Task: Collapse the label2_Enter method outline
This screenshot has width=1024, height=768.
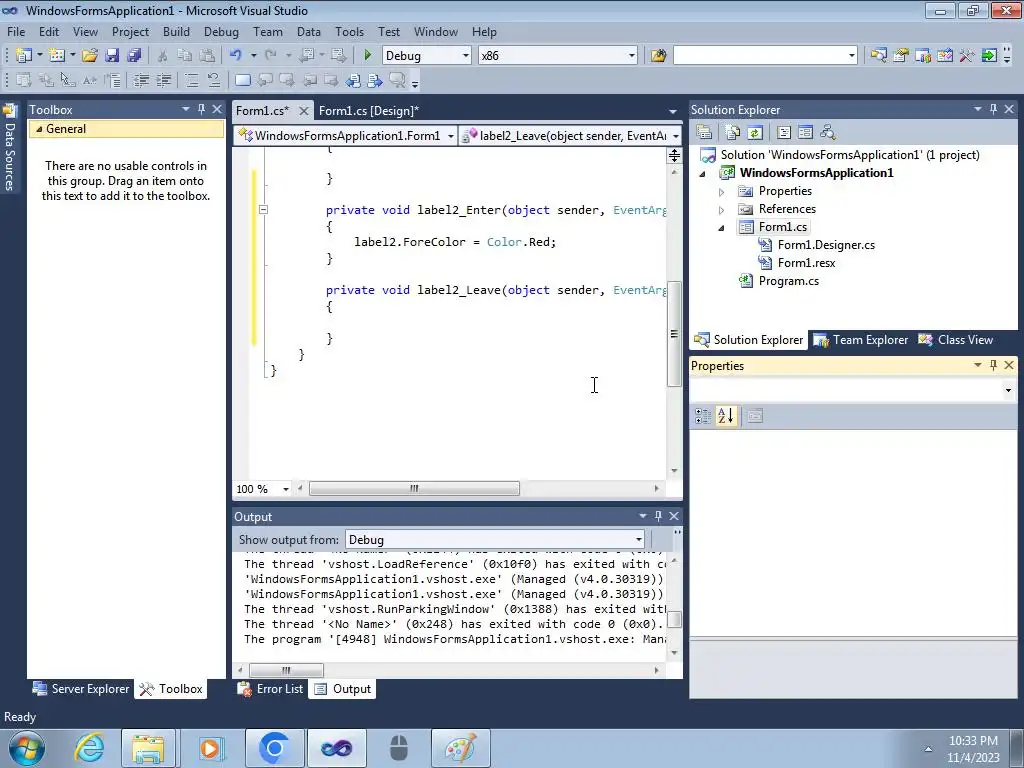Action: pos(263,210)
